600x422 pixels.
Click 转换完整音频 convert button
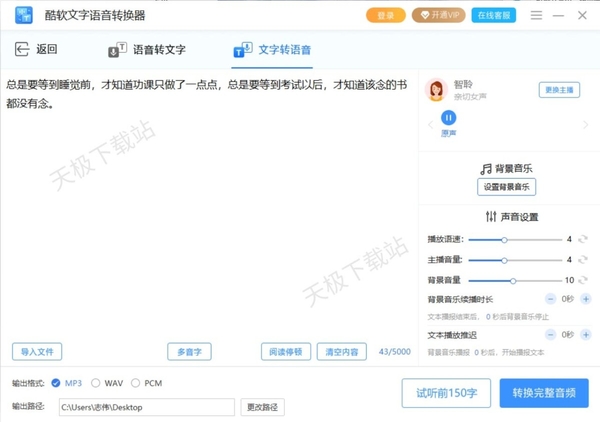click(x=544, y=393)
